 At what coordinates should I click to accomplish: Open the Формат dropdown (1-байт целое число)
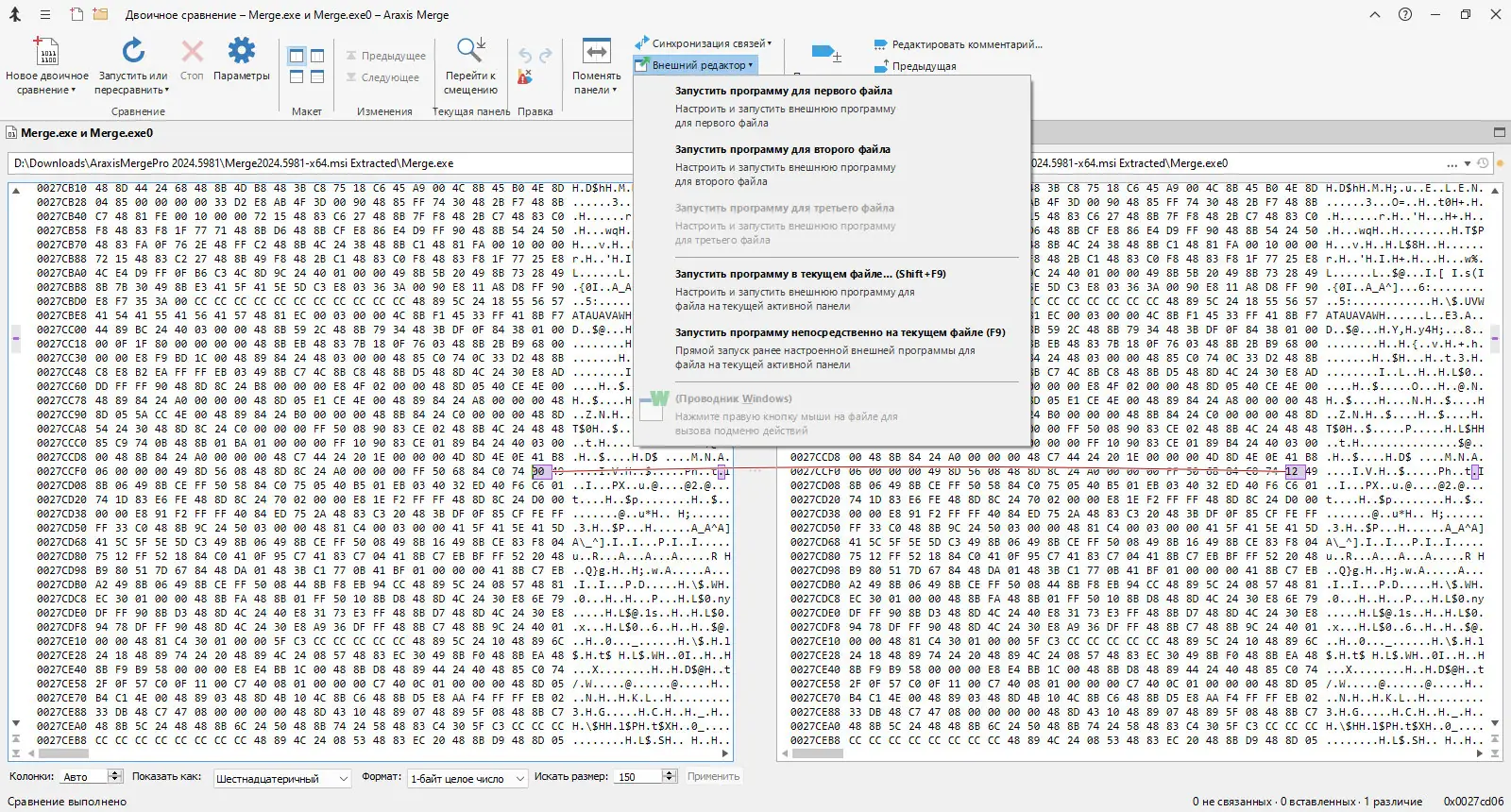[x=467, y=779]
